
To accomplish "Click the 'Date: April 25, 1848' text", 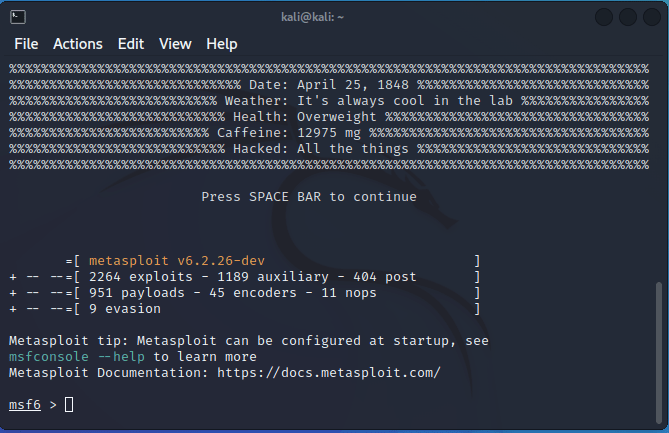I will (329, 85).
